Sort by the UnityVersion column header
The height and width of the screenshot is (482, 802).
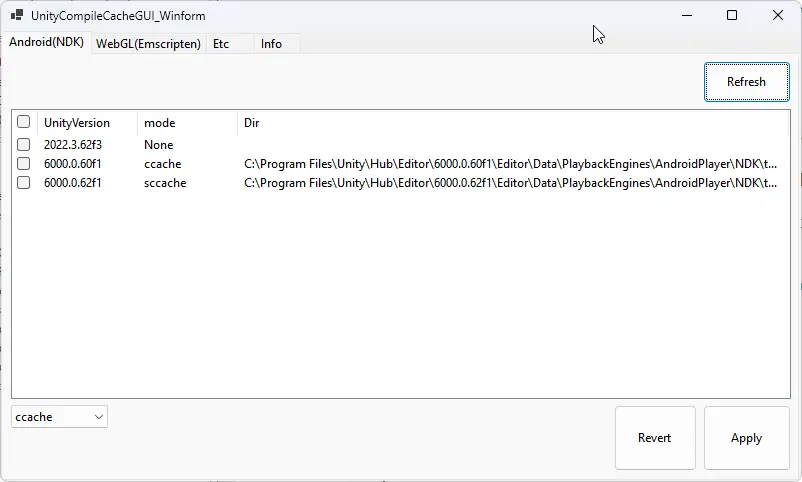76,123
